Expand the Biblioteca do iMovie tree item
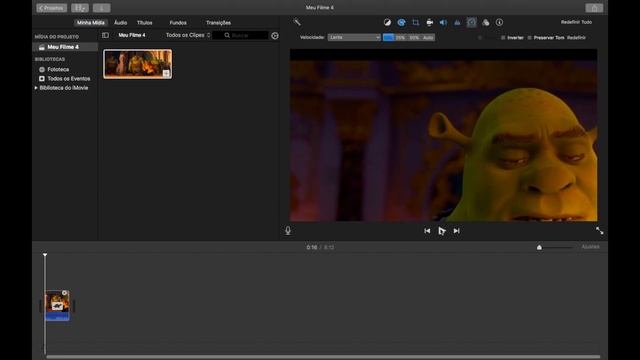Viewport: 640px width, 360px height. [36, 88]
